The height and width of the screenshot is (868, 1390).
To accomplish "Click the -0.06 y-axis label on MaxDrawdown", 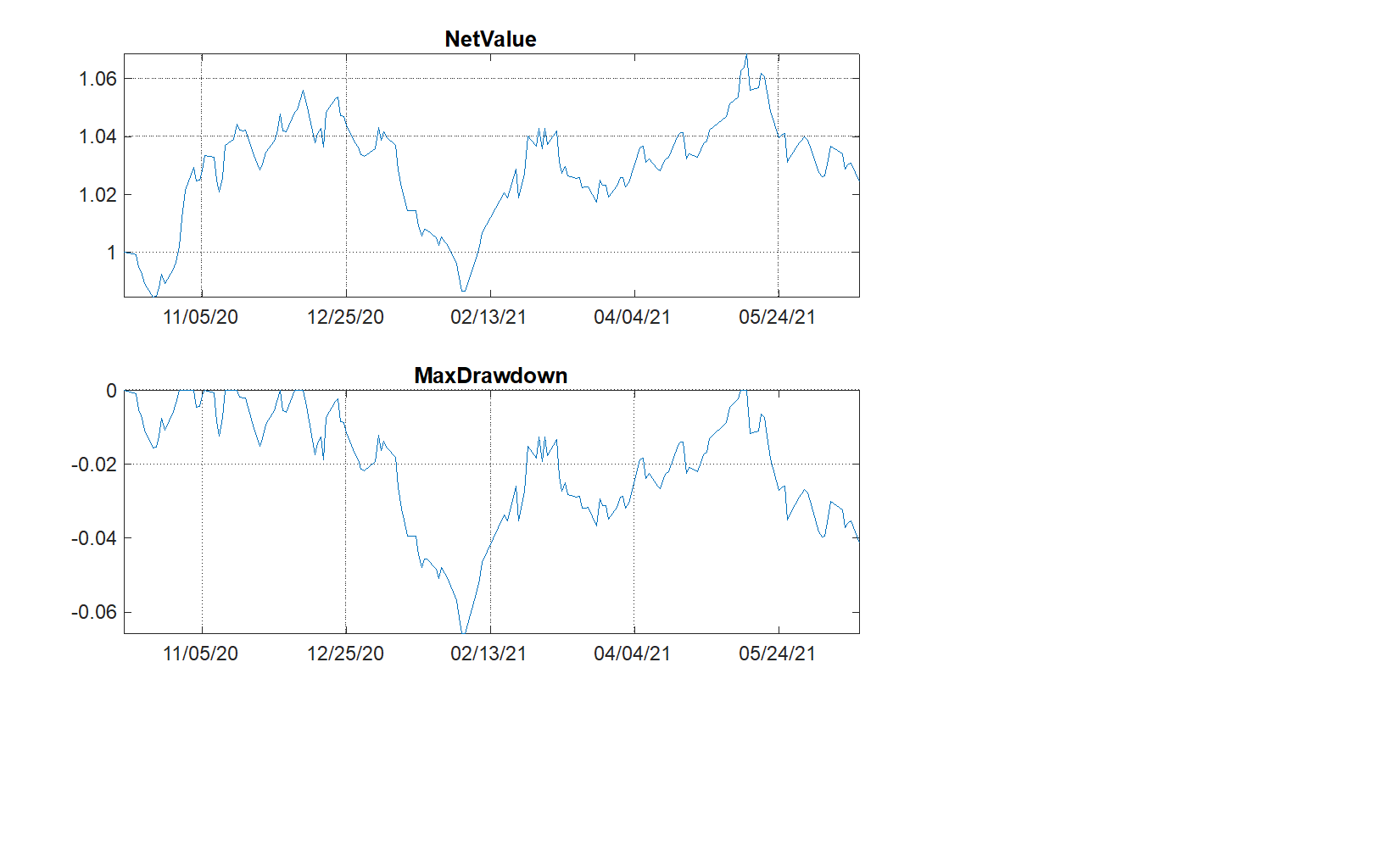I will coord(93,612).
